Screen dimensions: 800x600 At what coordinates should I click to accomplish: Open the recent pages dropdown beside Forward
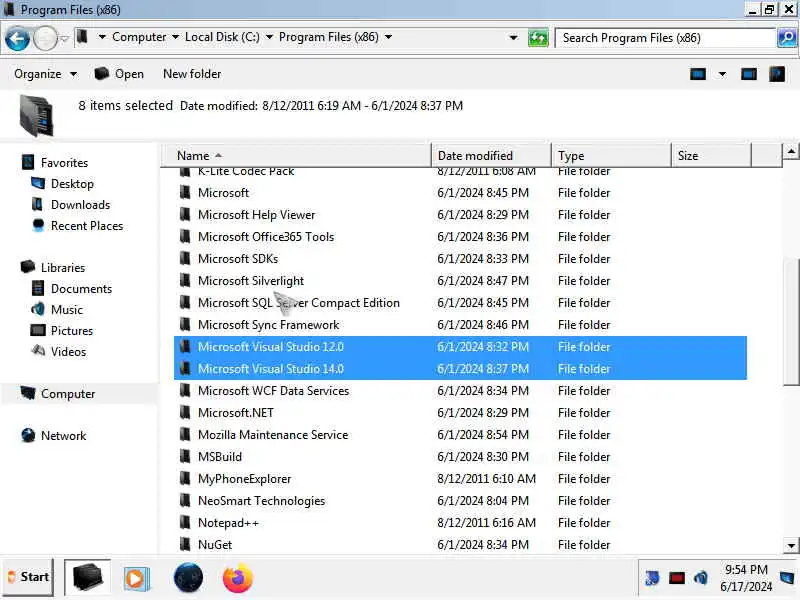(x=64, y=39)
